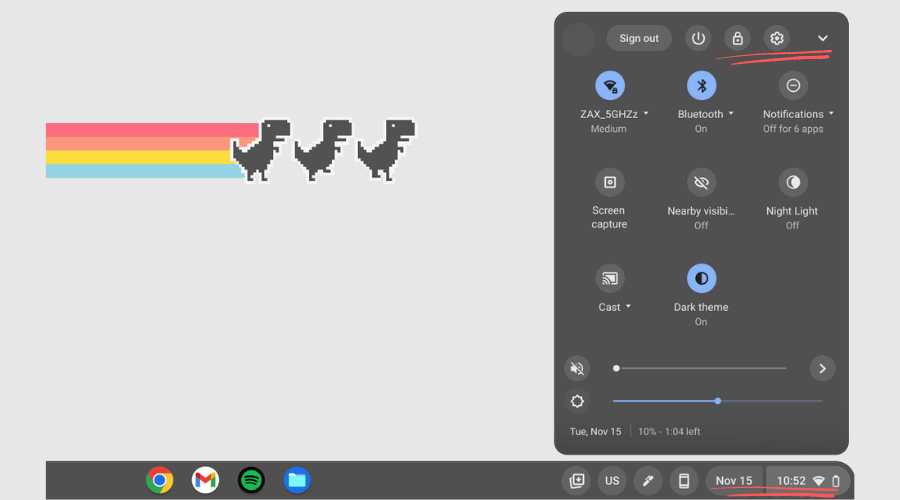900x500 pixels.
Task: Open Settings via the gear icon
Action: 777,38
